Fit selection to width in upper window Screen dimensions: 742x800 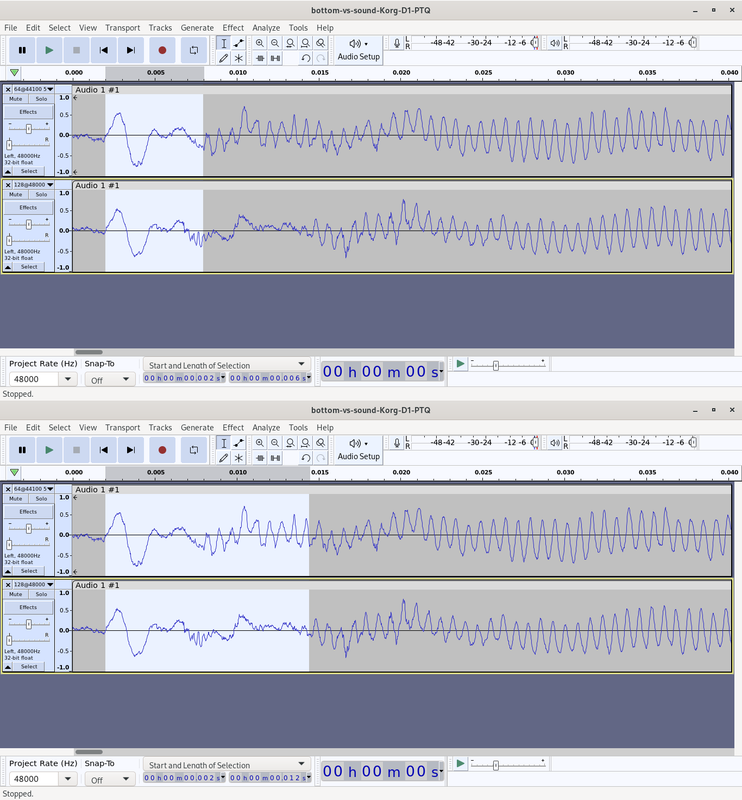coord(290,43)
